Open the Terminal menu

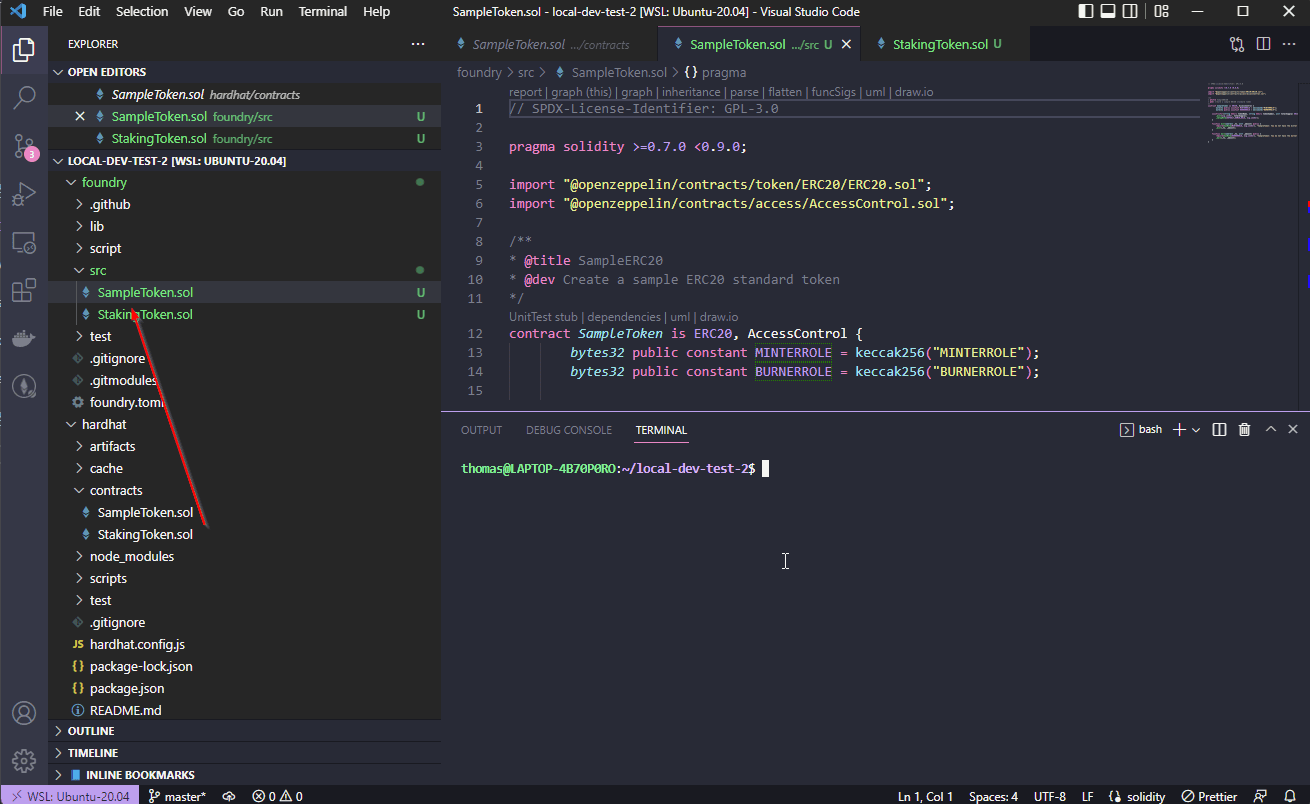pos(323,12)
